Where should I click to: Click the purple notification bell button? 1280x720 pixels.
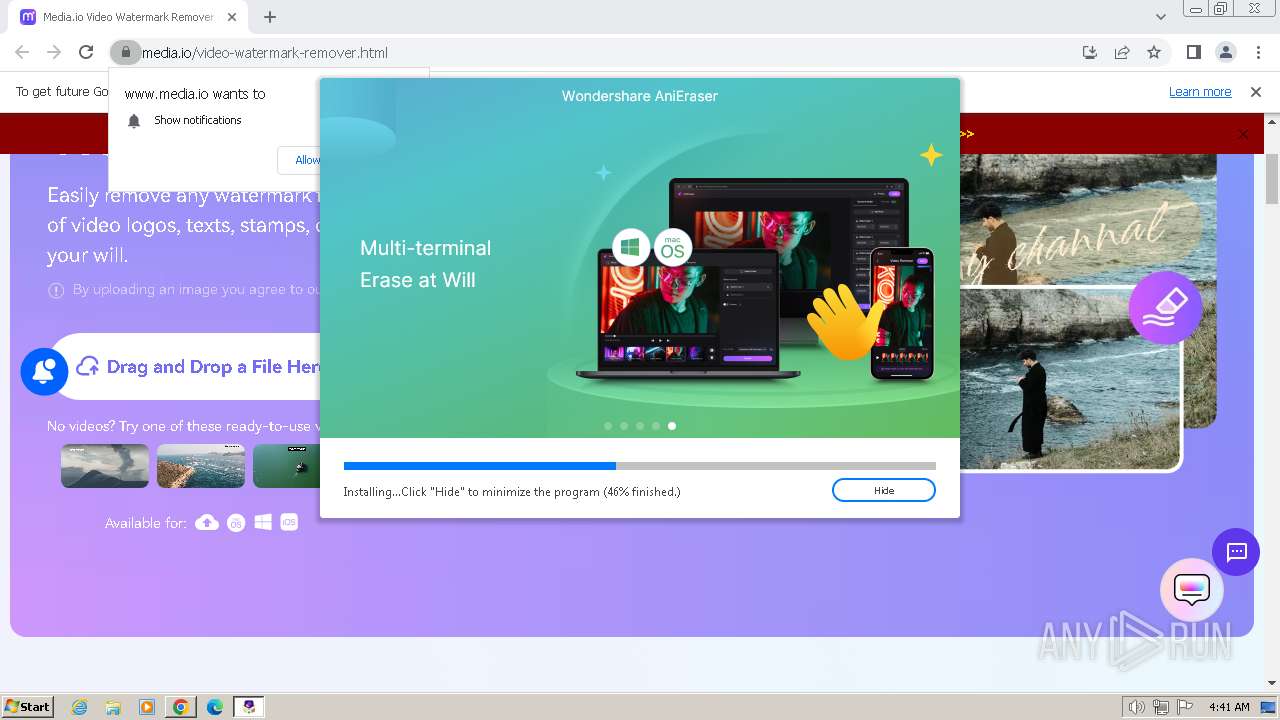click(44, 372)
